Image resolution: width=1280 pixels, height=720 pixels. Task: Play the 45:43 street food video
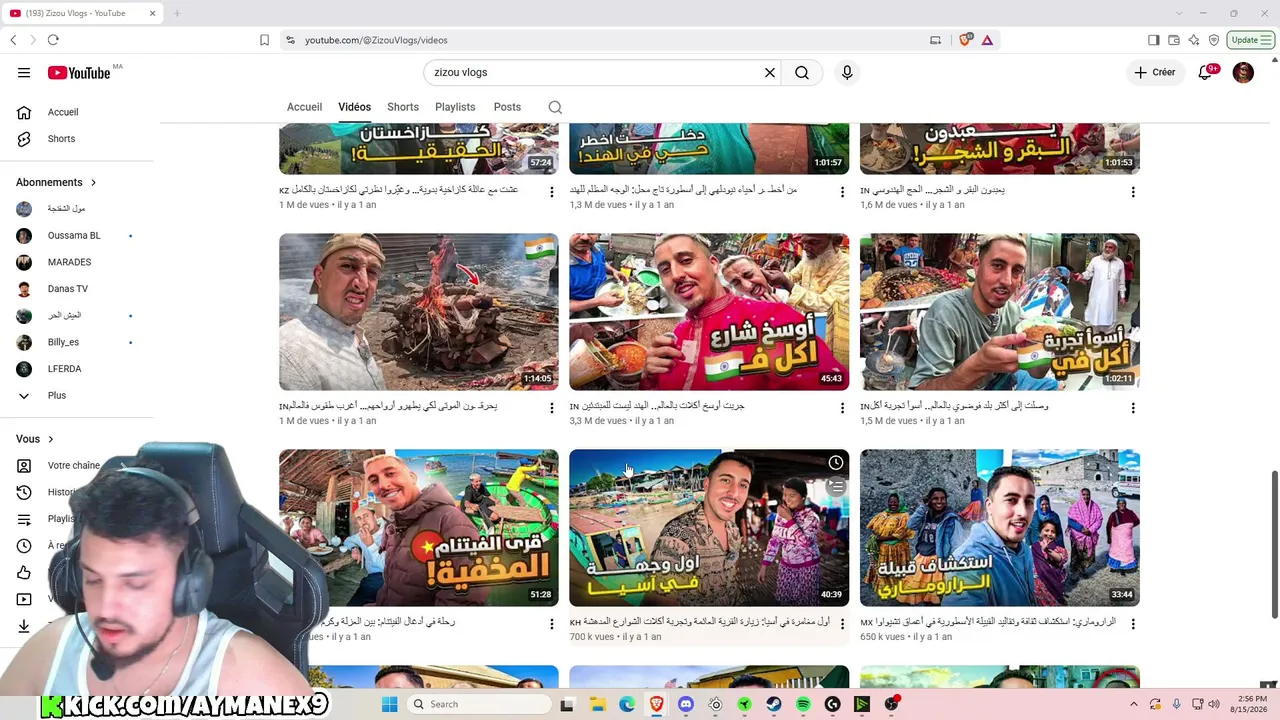[x=709, y=312]
